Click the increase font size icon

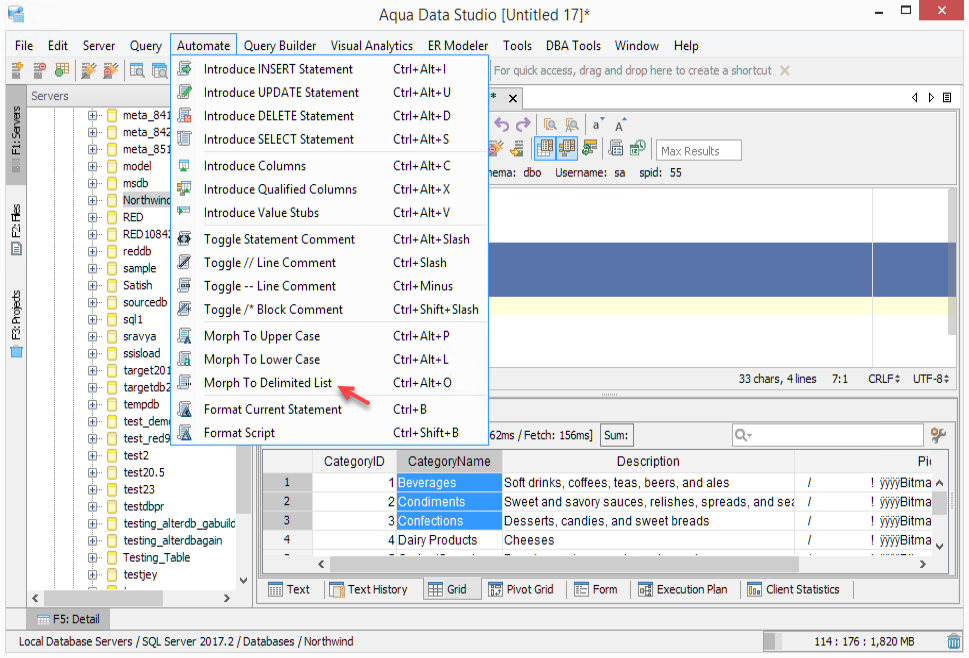[x=621, y=125]
